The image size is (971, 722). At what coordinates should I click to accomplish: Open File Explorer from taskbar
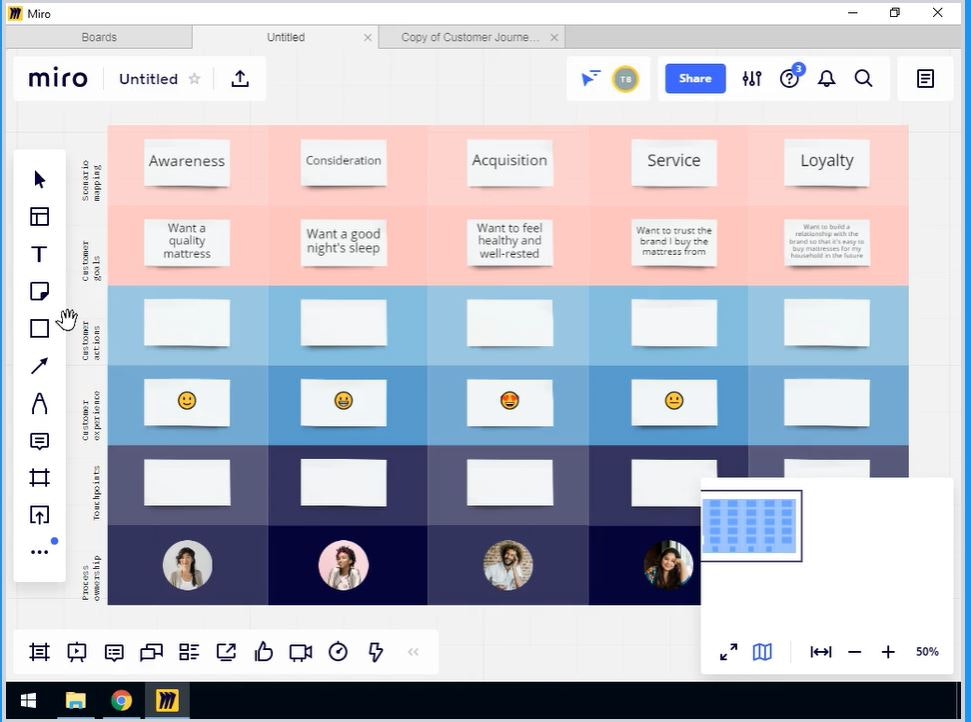point(76,700)
